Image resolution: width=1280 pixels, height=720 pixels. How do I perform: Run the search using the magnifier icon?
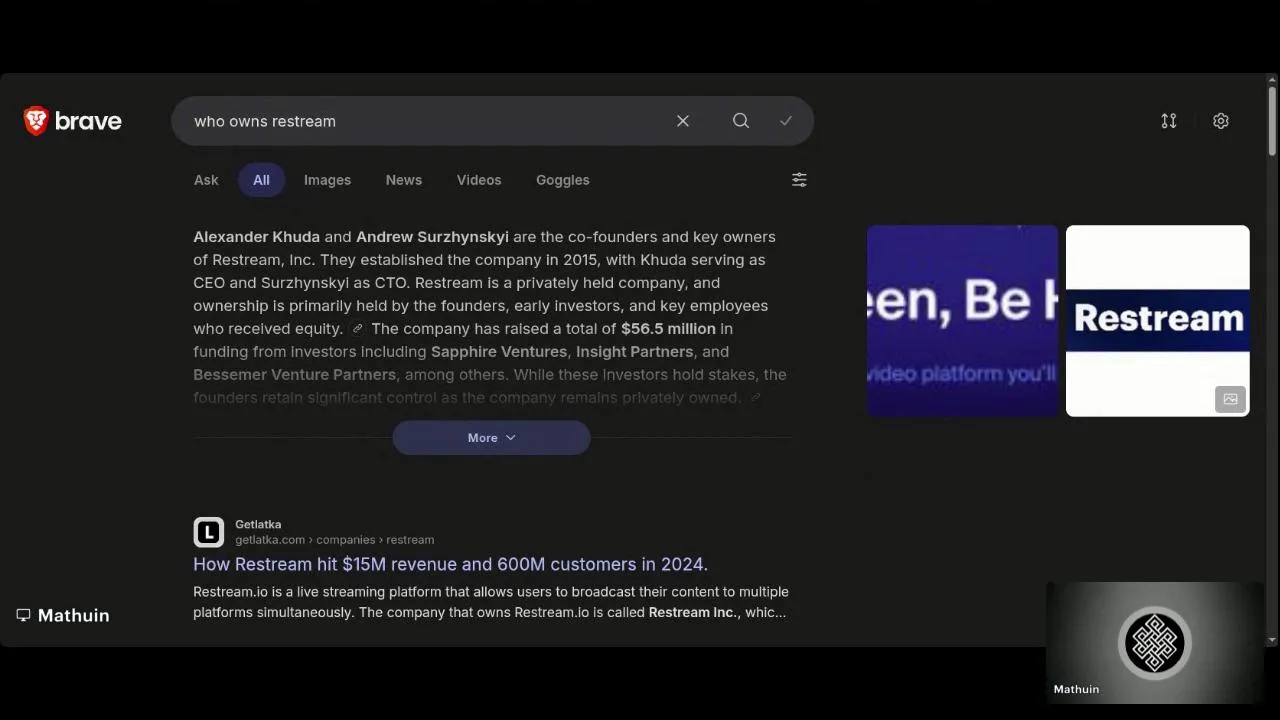741,121
